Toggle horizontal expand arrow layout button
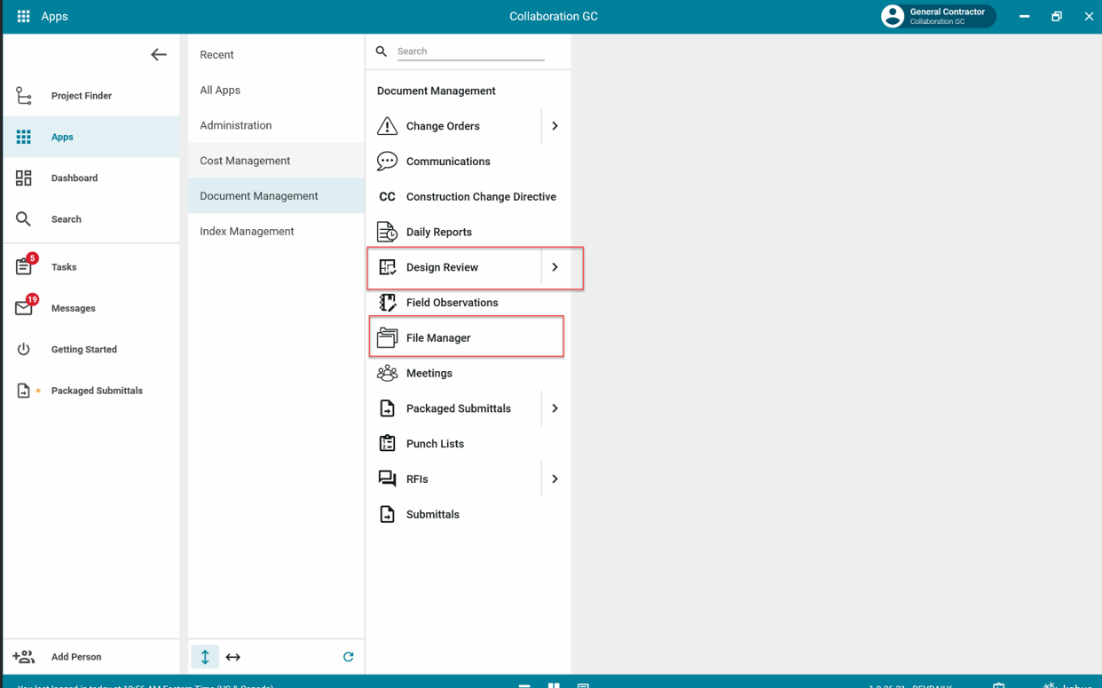This screenshot has width=1102, height=688. click(x=233, y=657)
